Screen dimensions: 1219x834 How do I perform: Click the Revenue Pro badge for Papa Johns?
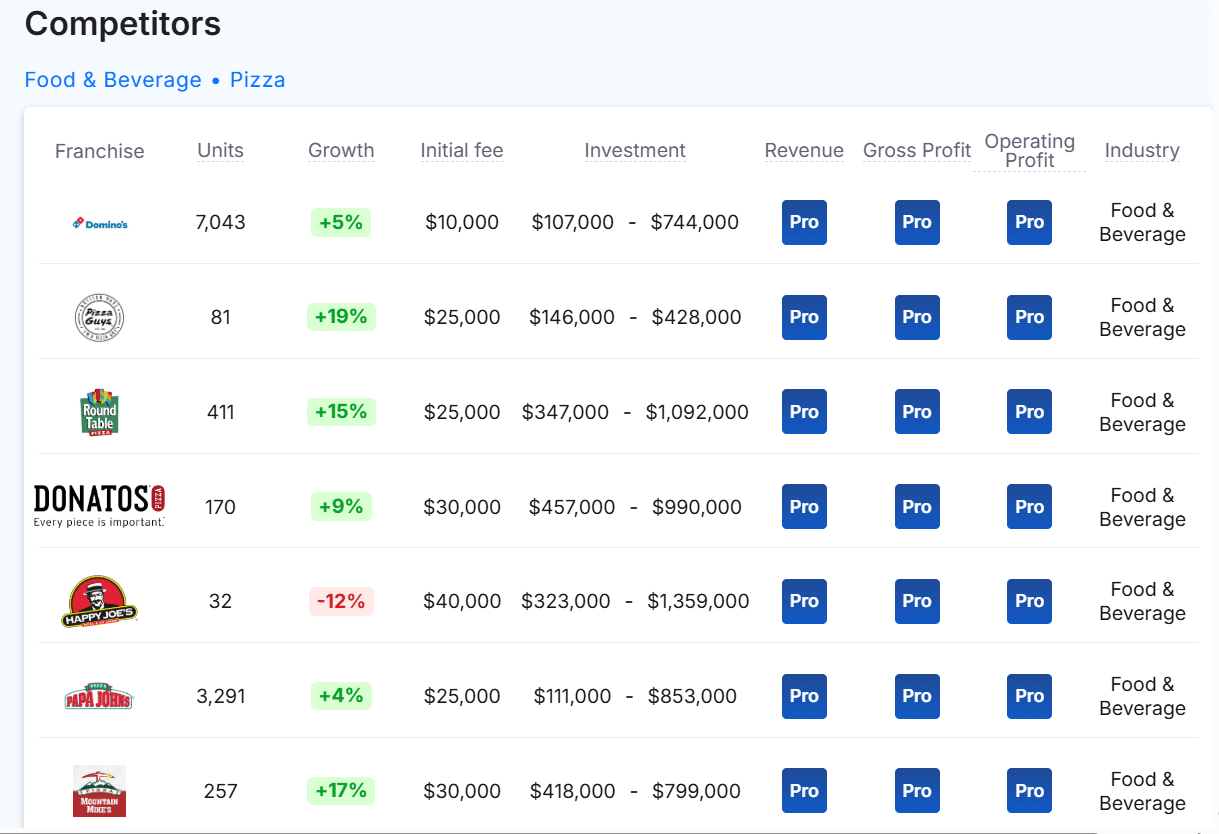point(804,696)
